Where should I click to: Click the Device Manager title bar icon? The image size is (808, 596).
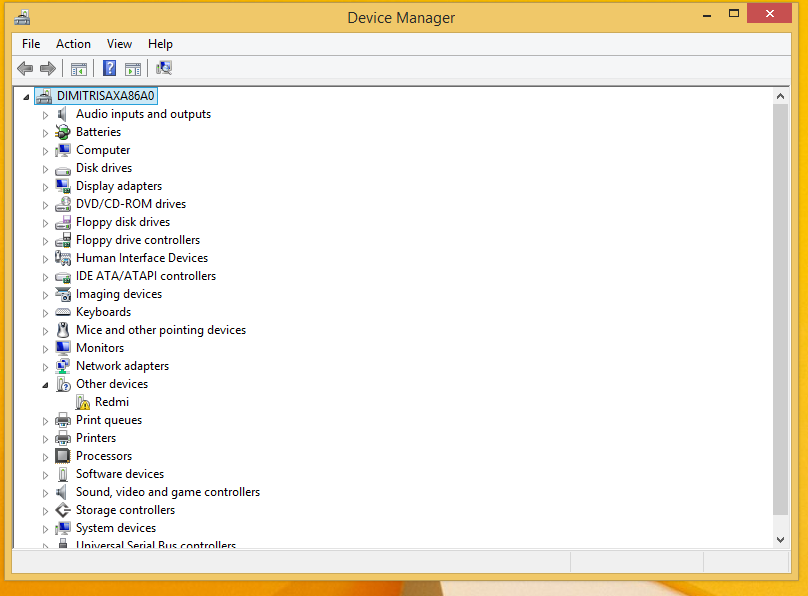22,17
